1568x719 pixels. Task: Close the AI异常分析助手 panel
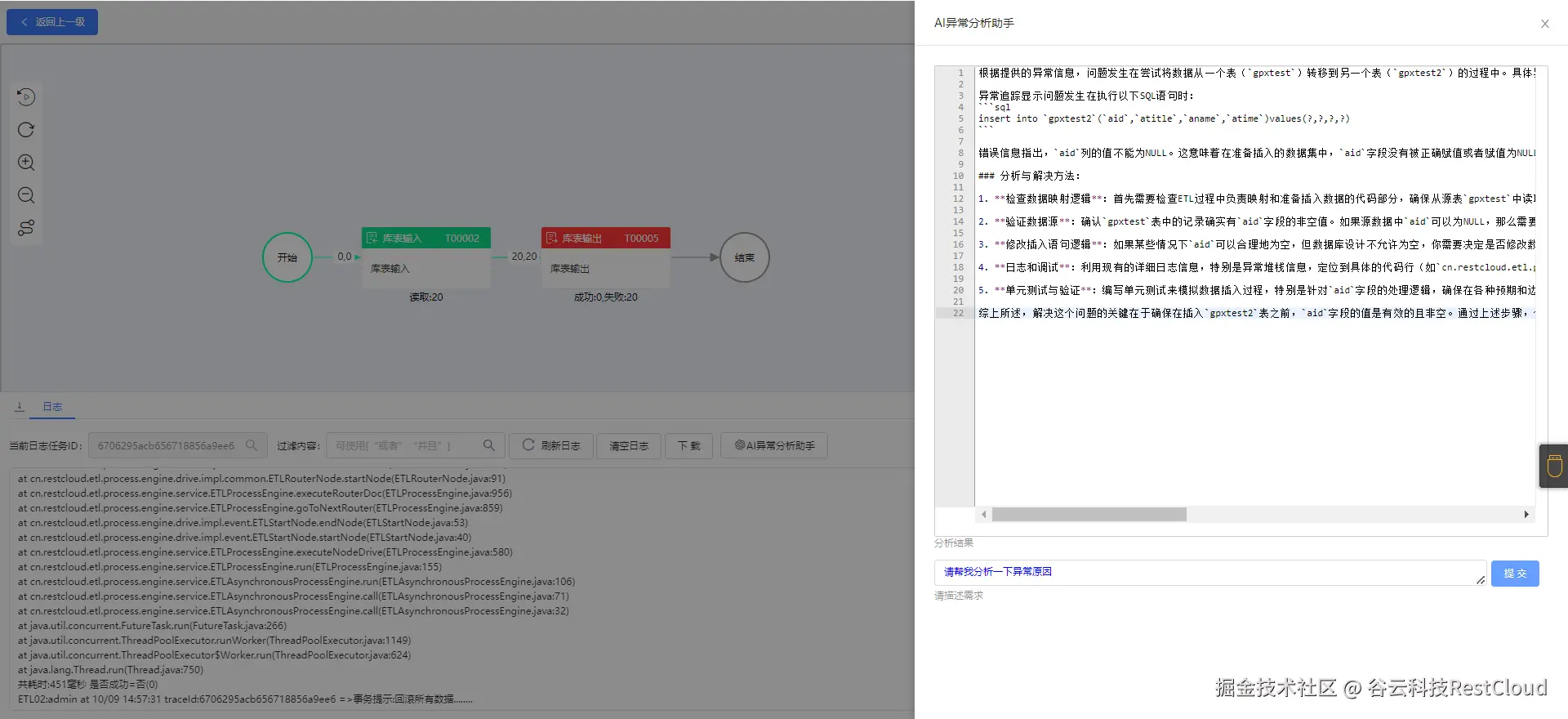1545,24
